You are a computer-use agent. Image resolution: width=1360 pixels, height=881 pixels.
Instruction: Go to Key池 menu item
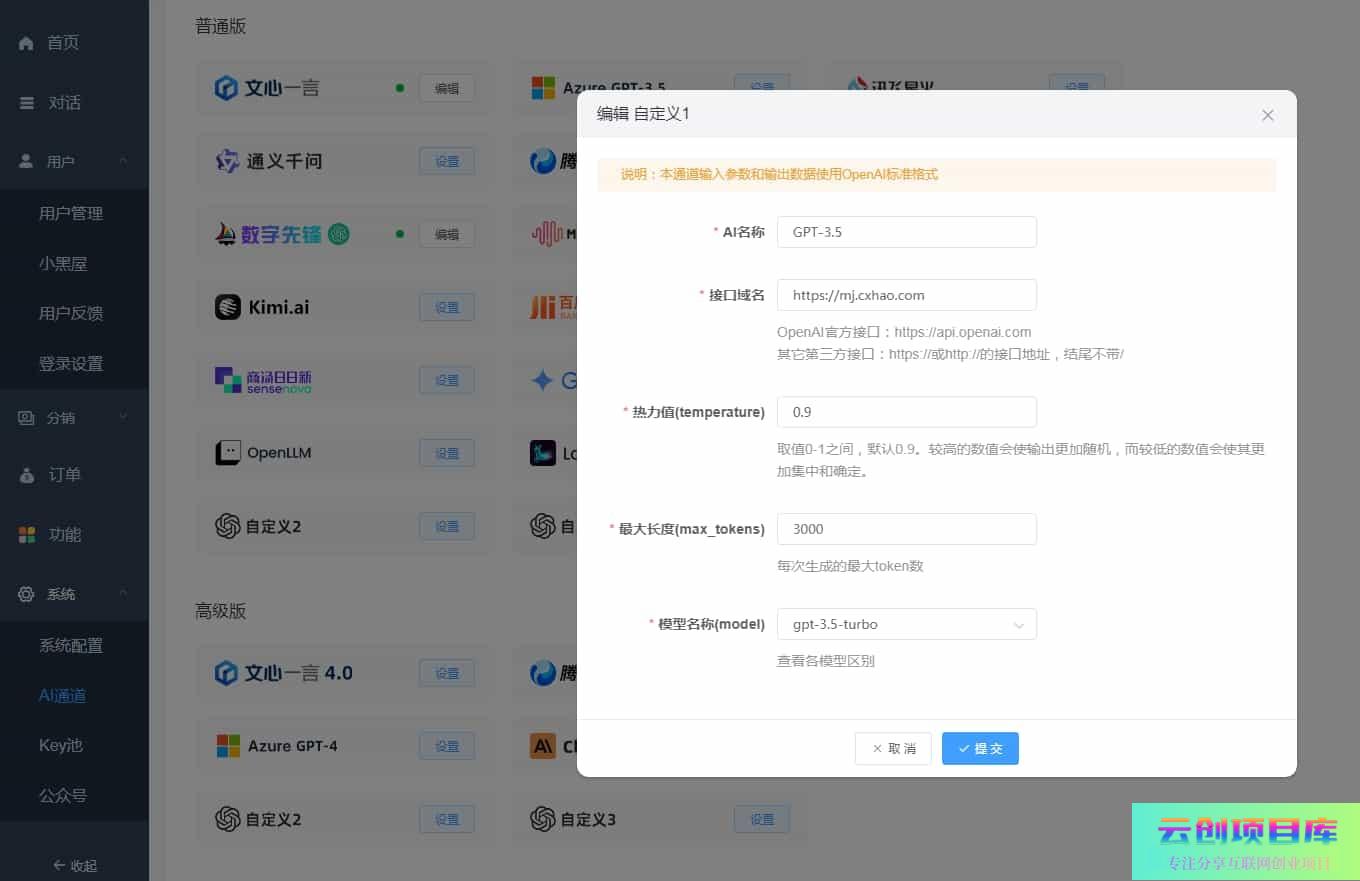[61, 745]
